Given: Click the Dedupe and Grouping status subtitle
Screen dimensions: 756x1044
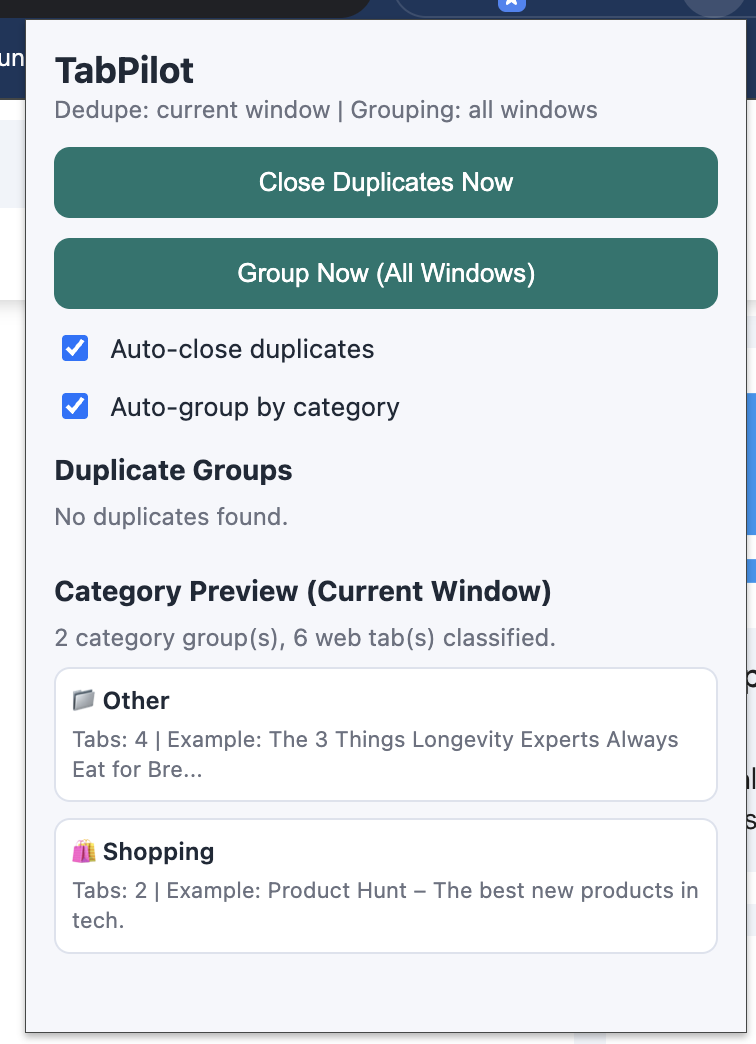Looking at the screenshot, I should pos(325,110).
